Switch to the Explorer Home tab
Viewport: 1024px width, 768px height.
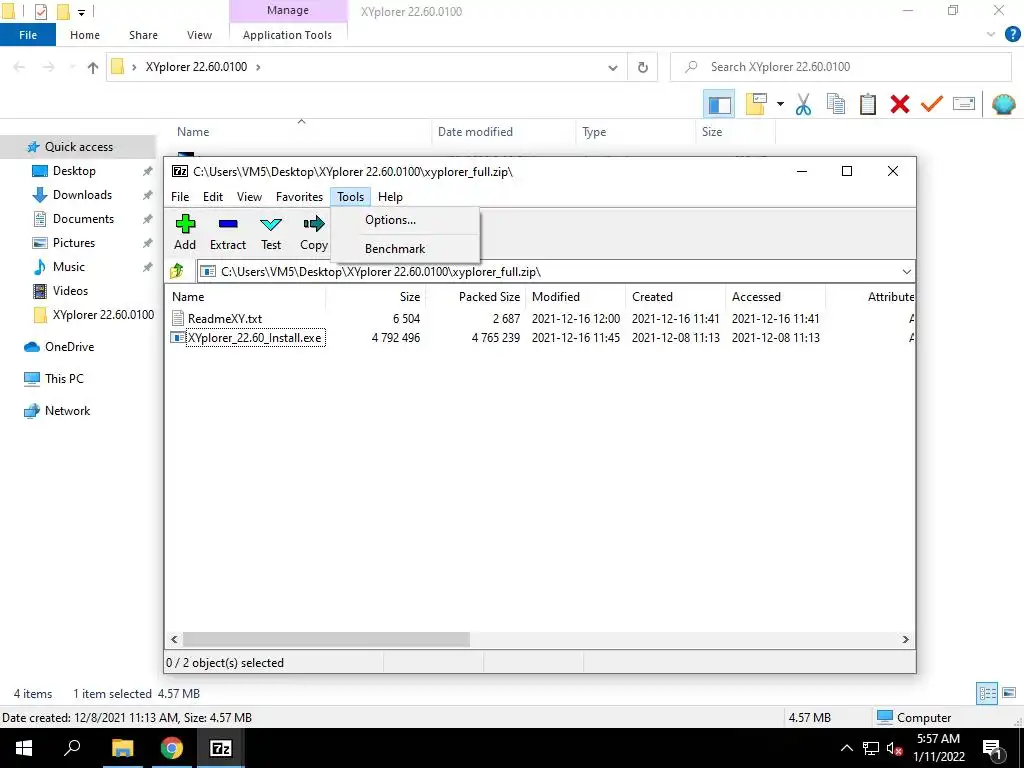pos(85,35)
